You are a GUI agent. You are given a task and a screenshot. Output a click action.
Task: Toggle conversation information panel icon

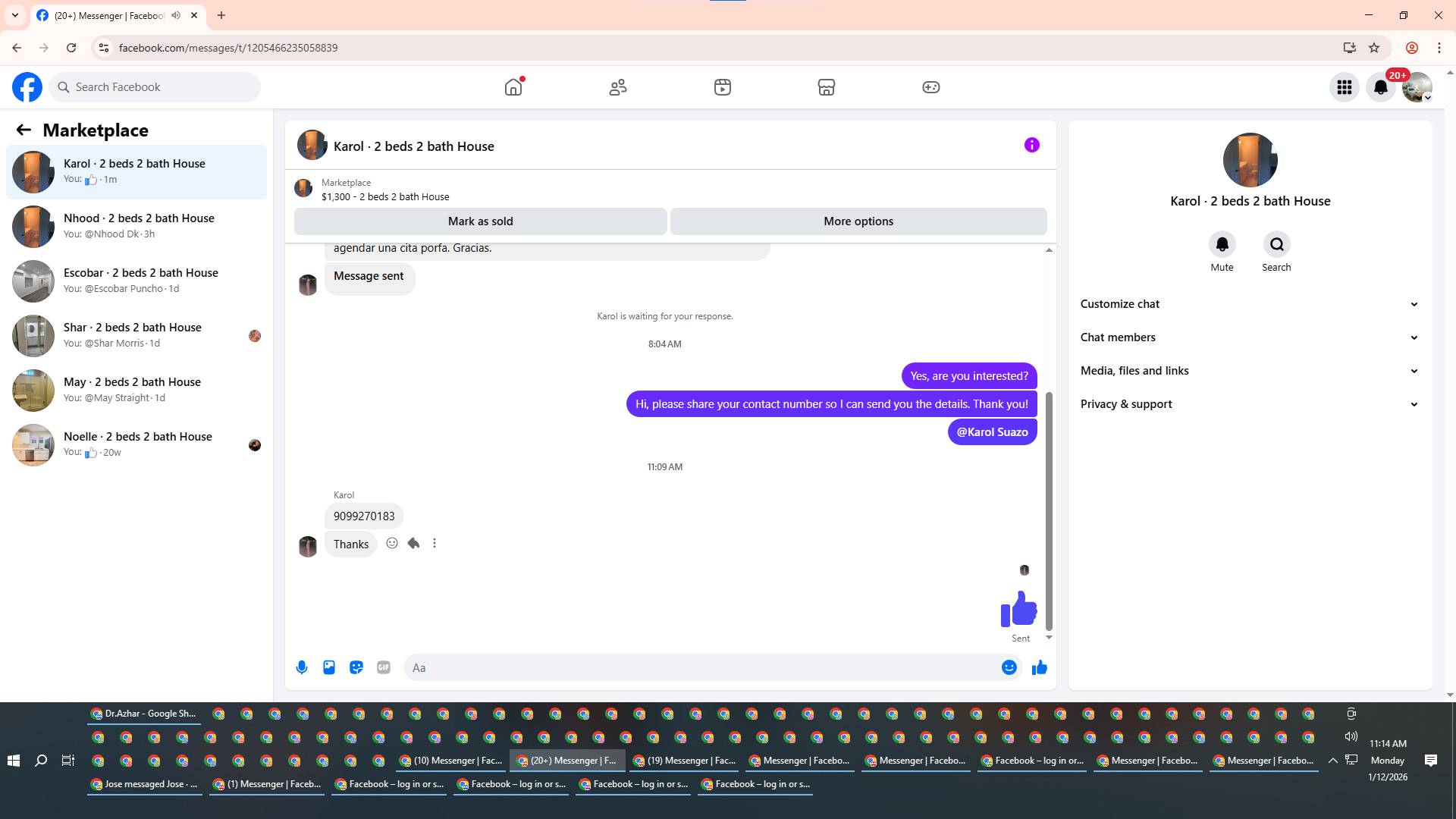click(1031, 145)
